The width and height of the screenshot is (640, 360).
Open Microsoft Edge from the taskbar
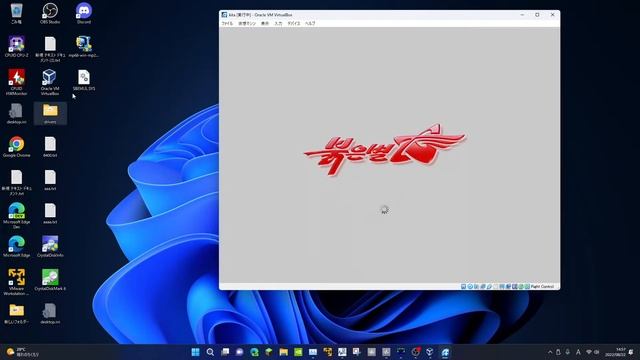pos(254,352)
